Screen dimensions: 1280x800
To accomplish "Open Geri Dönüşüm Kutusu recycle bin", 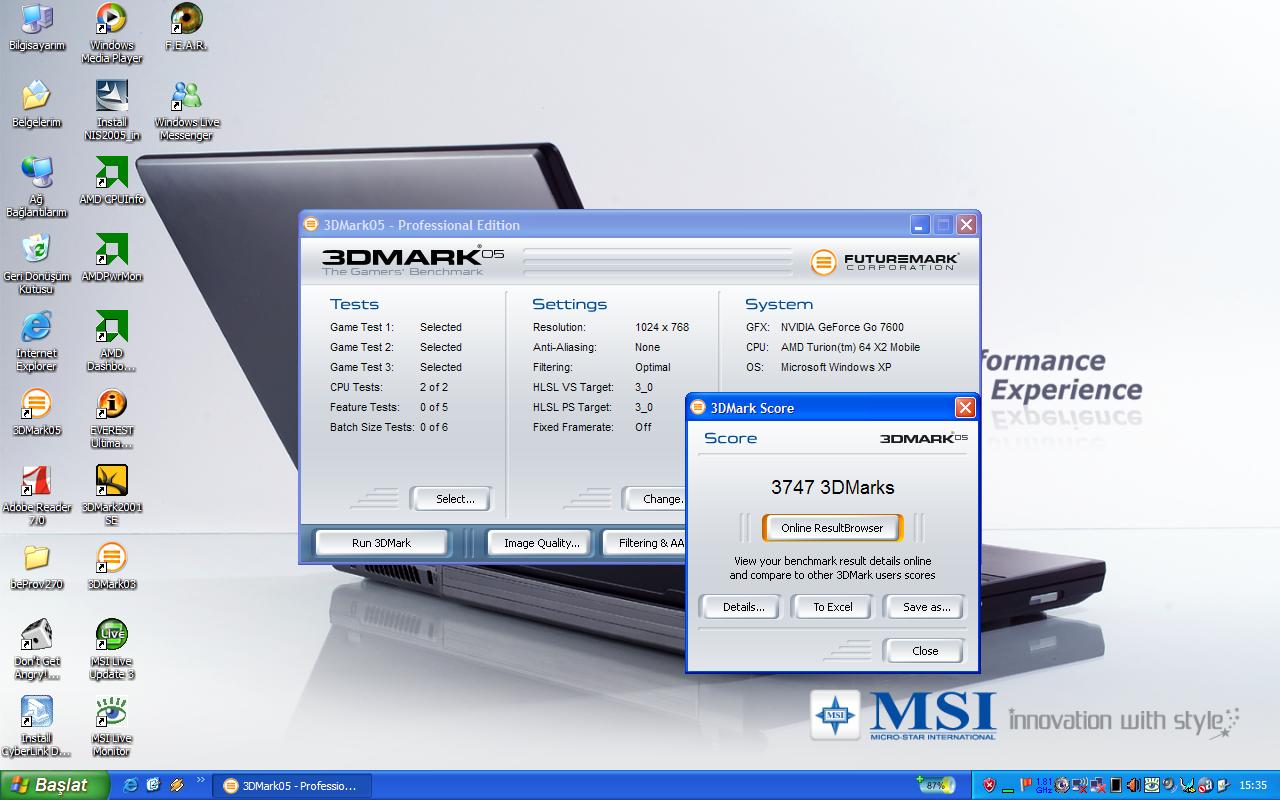I will point(37,264).
